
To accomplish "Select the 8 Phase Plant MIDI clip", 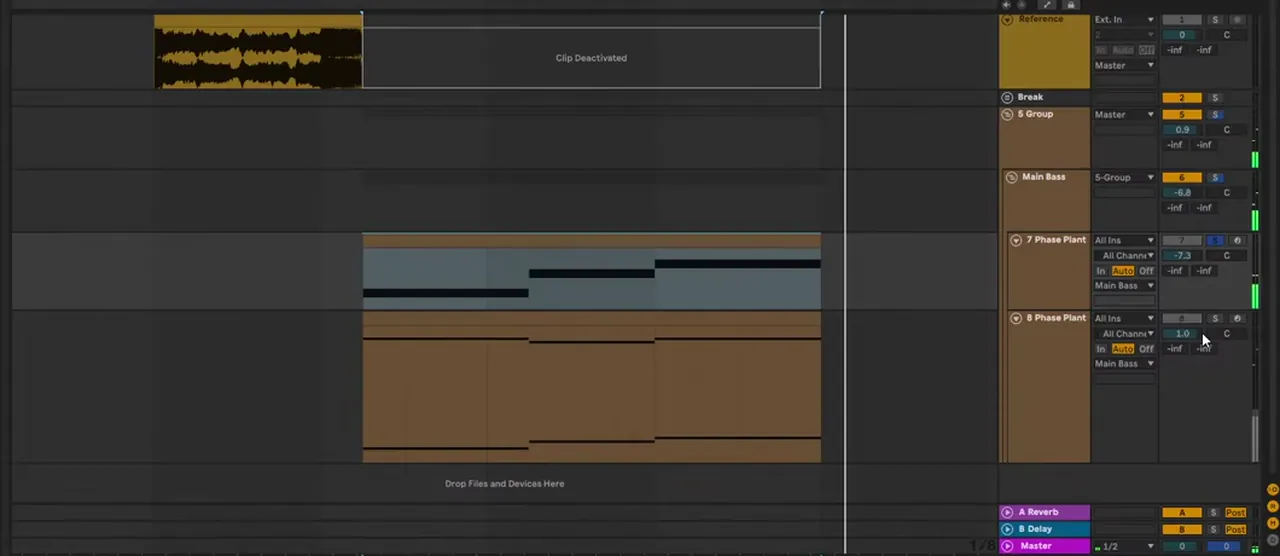I will [591, 387].
